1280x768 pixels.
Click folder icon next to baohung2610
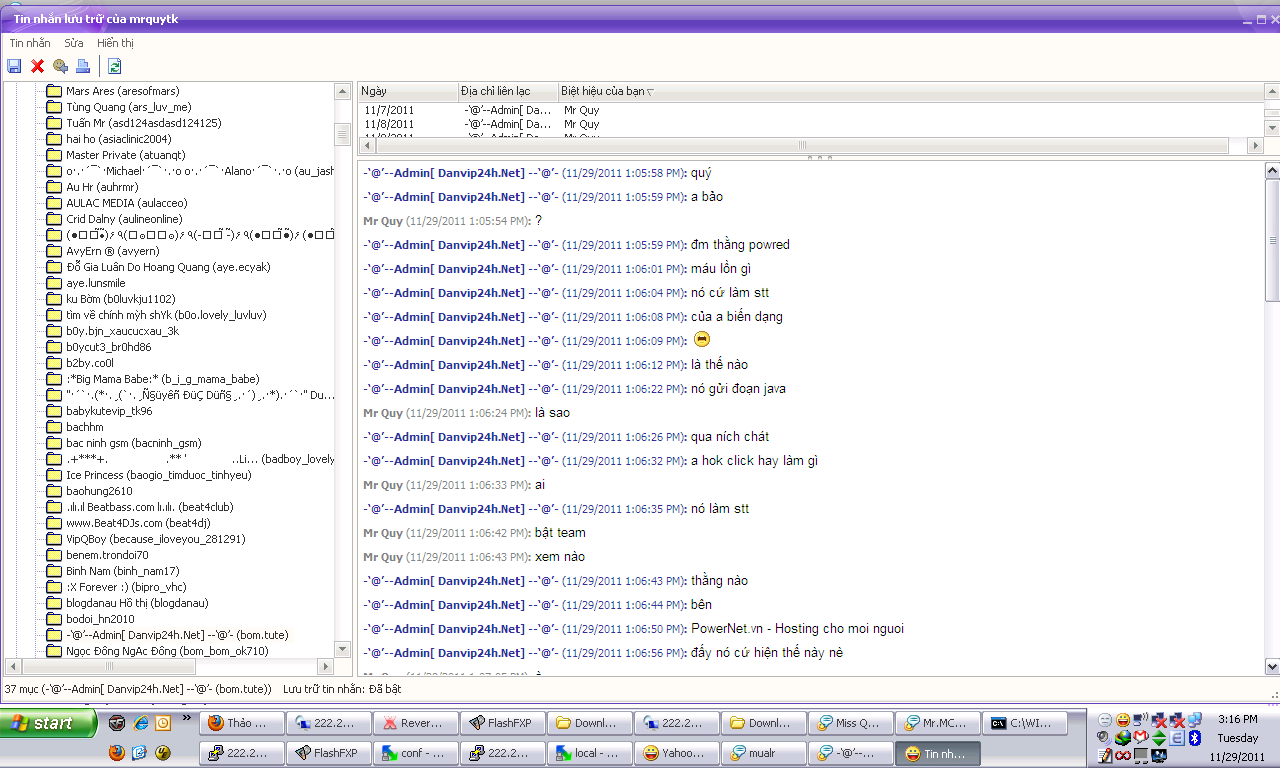(x=54, y=491)
